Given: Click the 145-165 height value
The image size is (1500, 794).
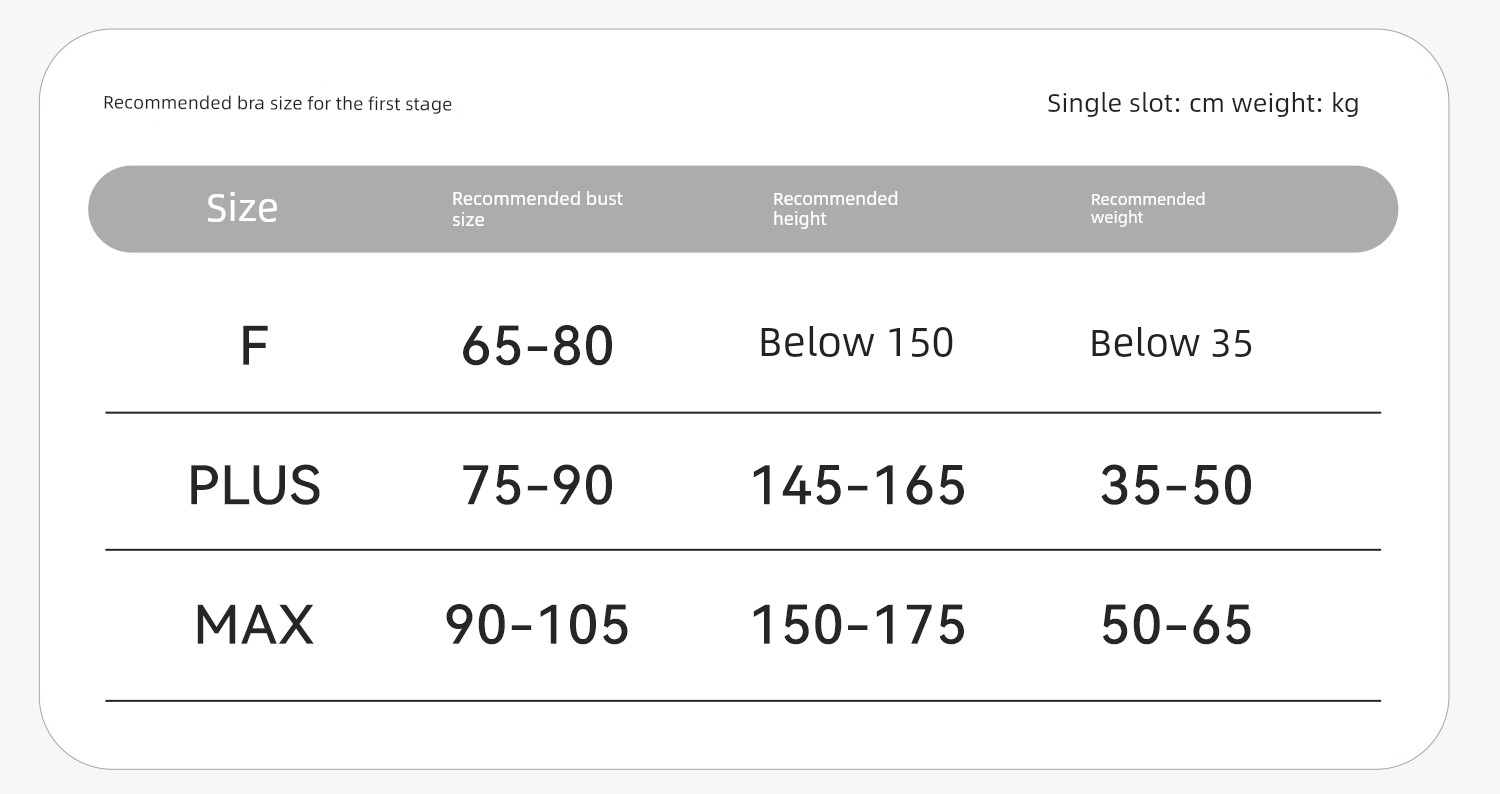Looking at the screenshot, I should click(x=858, y=486).
